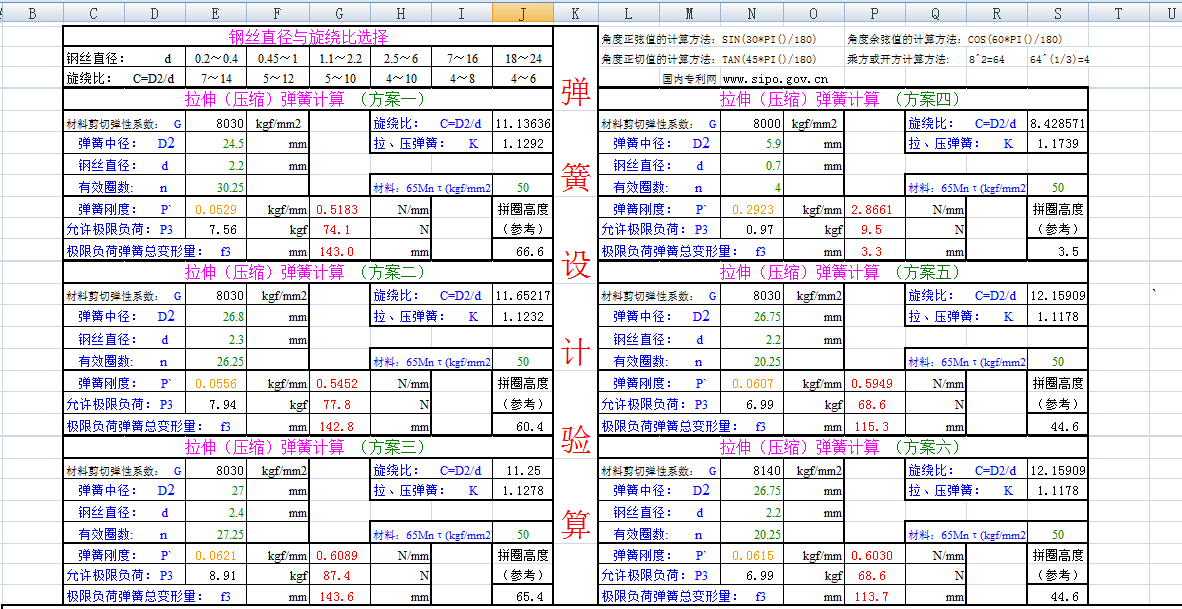Select the deformation value 115.3

874,427
